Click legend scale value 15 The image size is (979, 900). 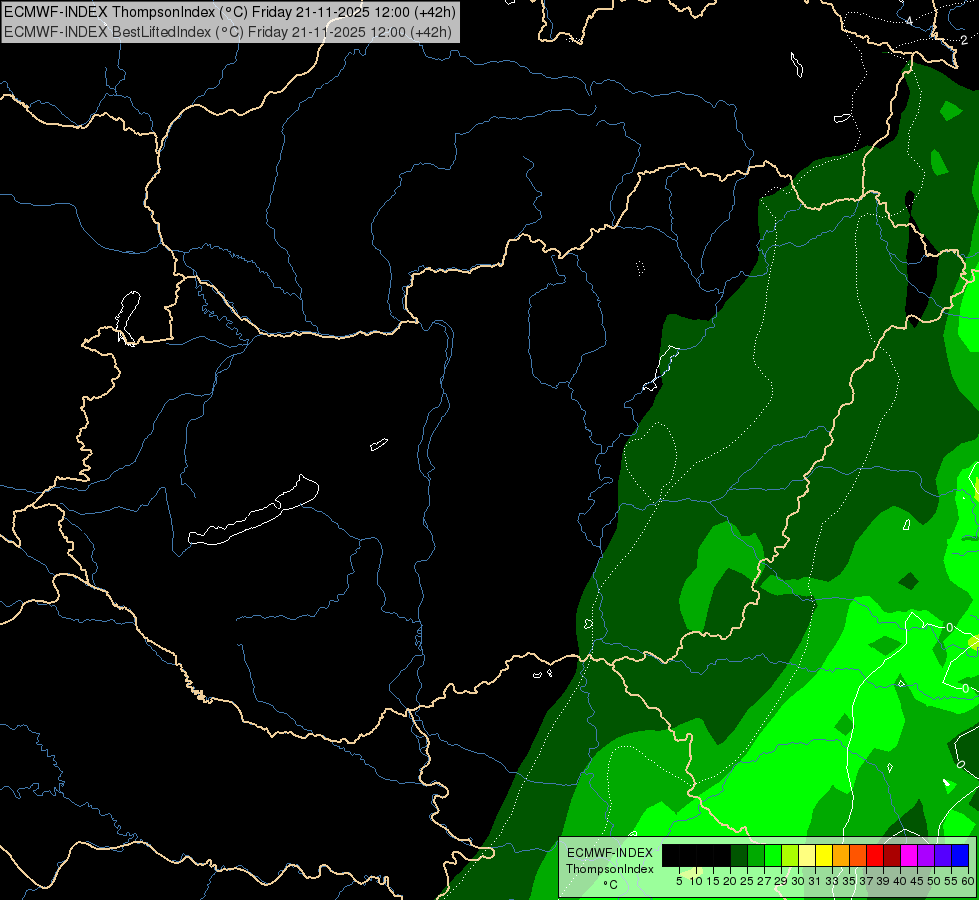[713, 881]
